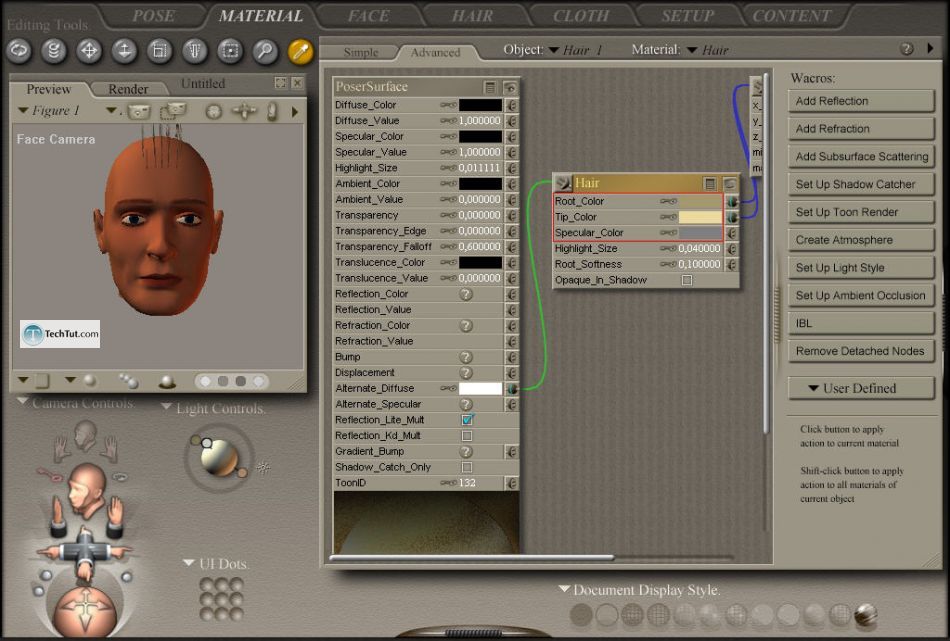950x641 pixels.
Task: Expand the User Defined wacros menu
Action: pos(860,388)
